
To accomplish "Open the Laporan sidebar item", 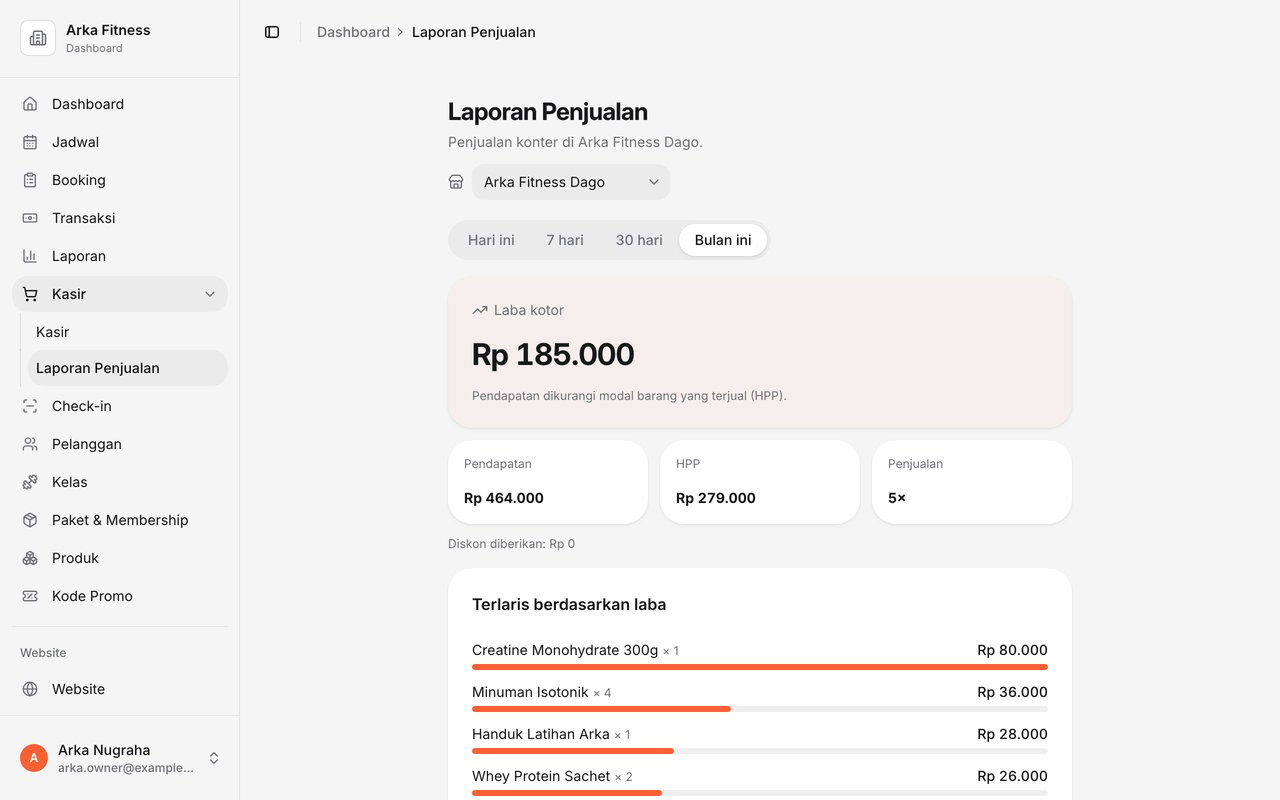I will [120, 256].
